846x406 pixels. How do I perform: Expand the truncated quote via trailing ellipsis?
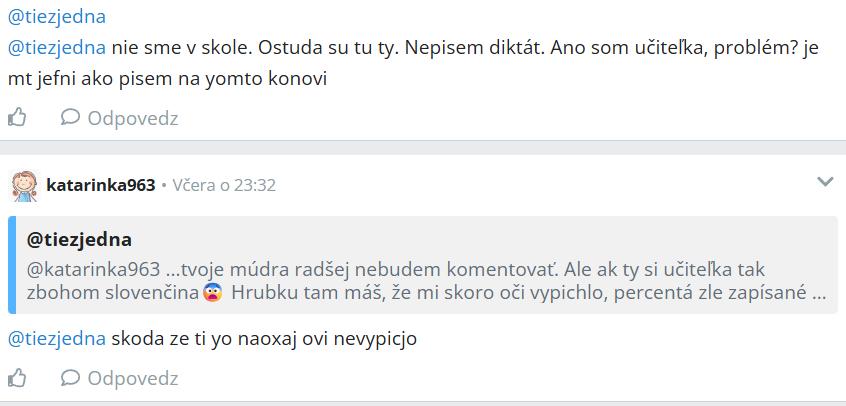click(x=817, y=294)
